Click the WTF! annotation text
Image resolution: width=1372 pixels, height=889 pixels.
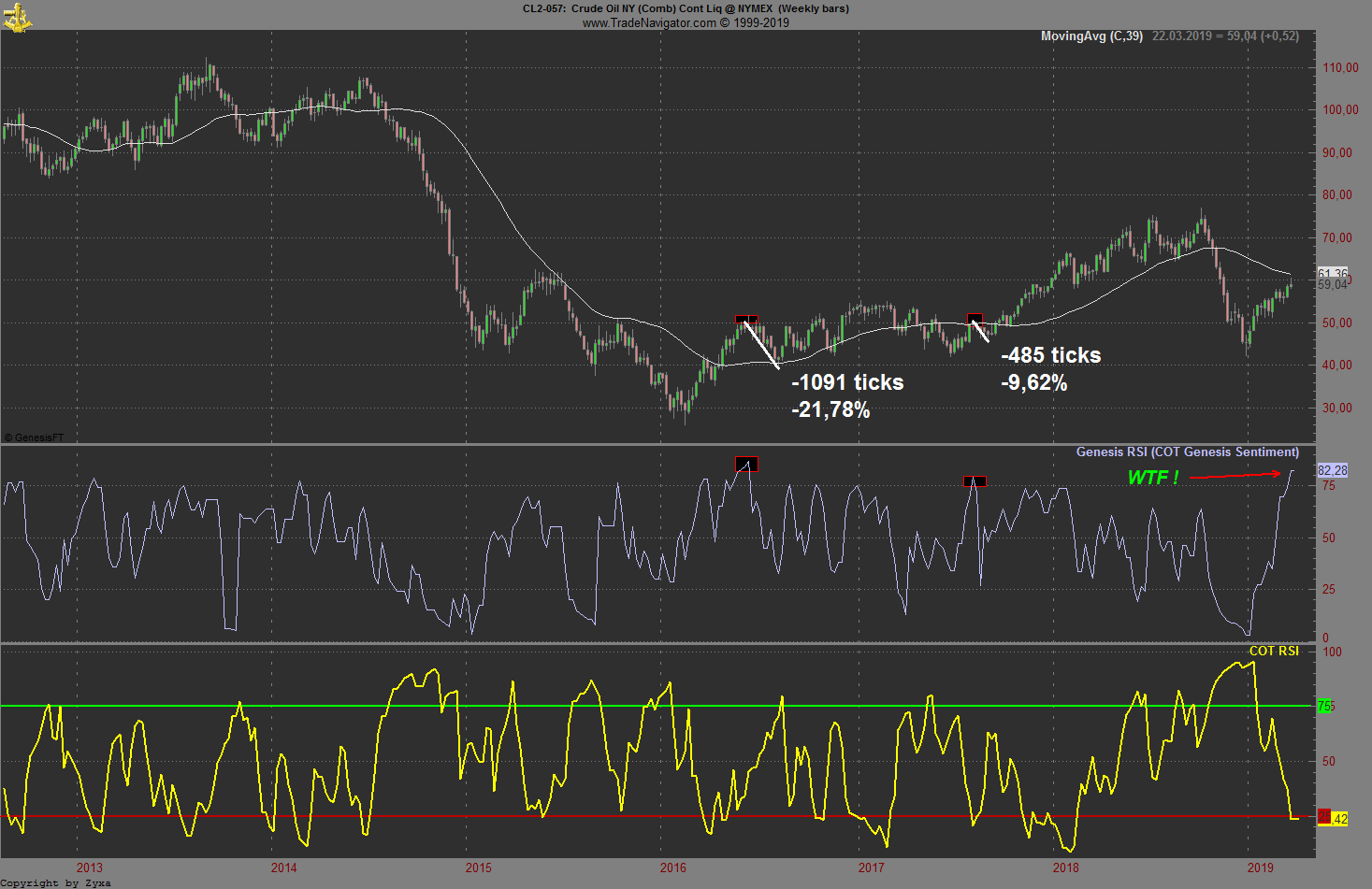click(x=1152, y=476)
